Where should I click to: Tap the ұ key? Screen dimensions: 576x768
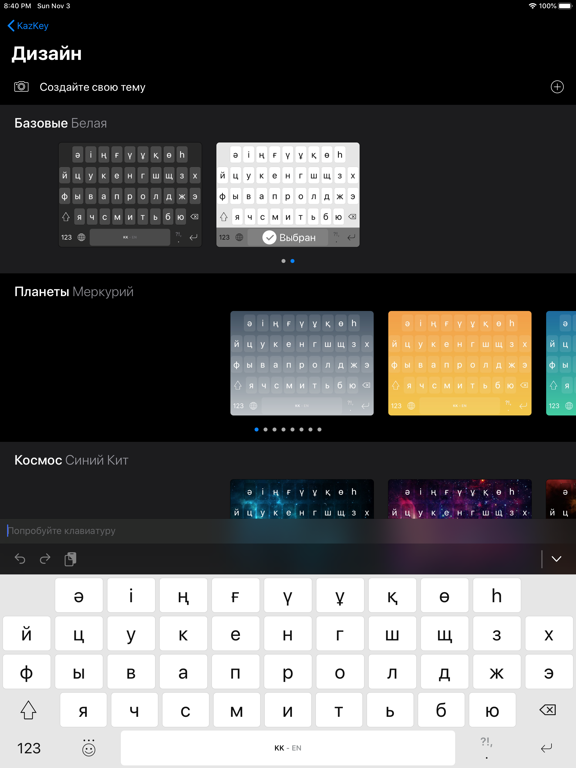[x=340, y=595]
